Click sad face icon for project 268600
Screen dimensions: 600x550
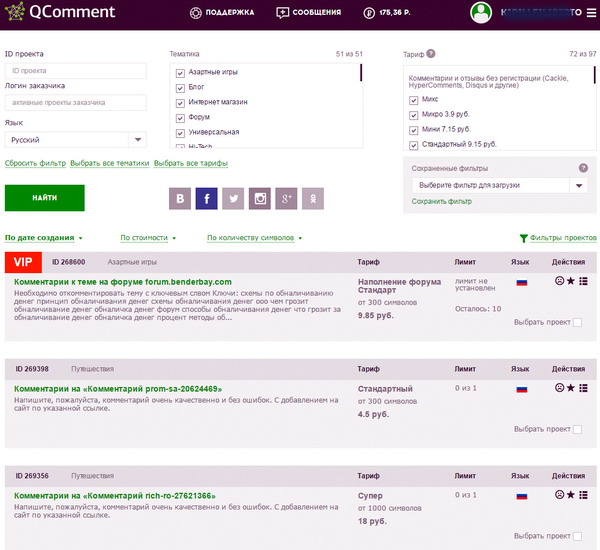(x=559, y=281)
